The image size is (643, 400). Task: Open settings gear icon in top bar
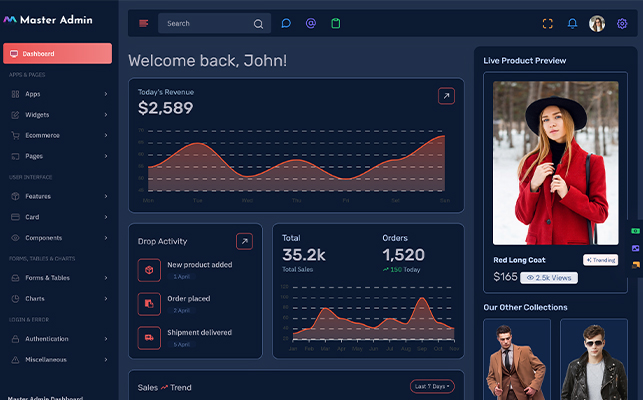[x=622, y=23]
